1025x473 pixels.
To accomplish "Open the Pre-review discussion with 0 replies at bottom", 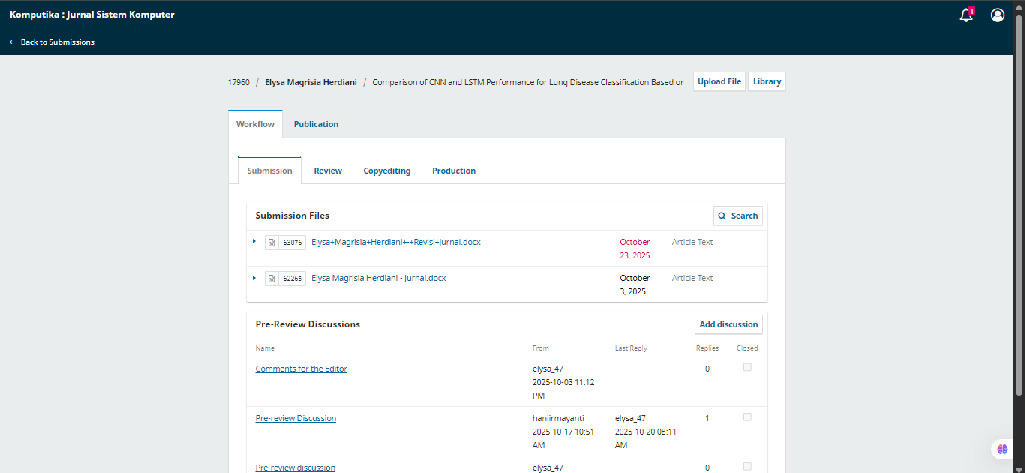I will pyautogui.click(x=295, y=468).
